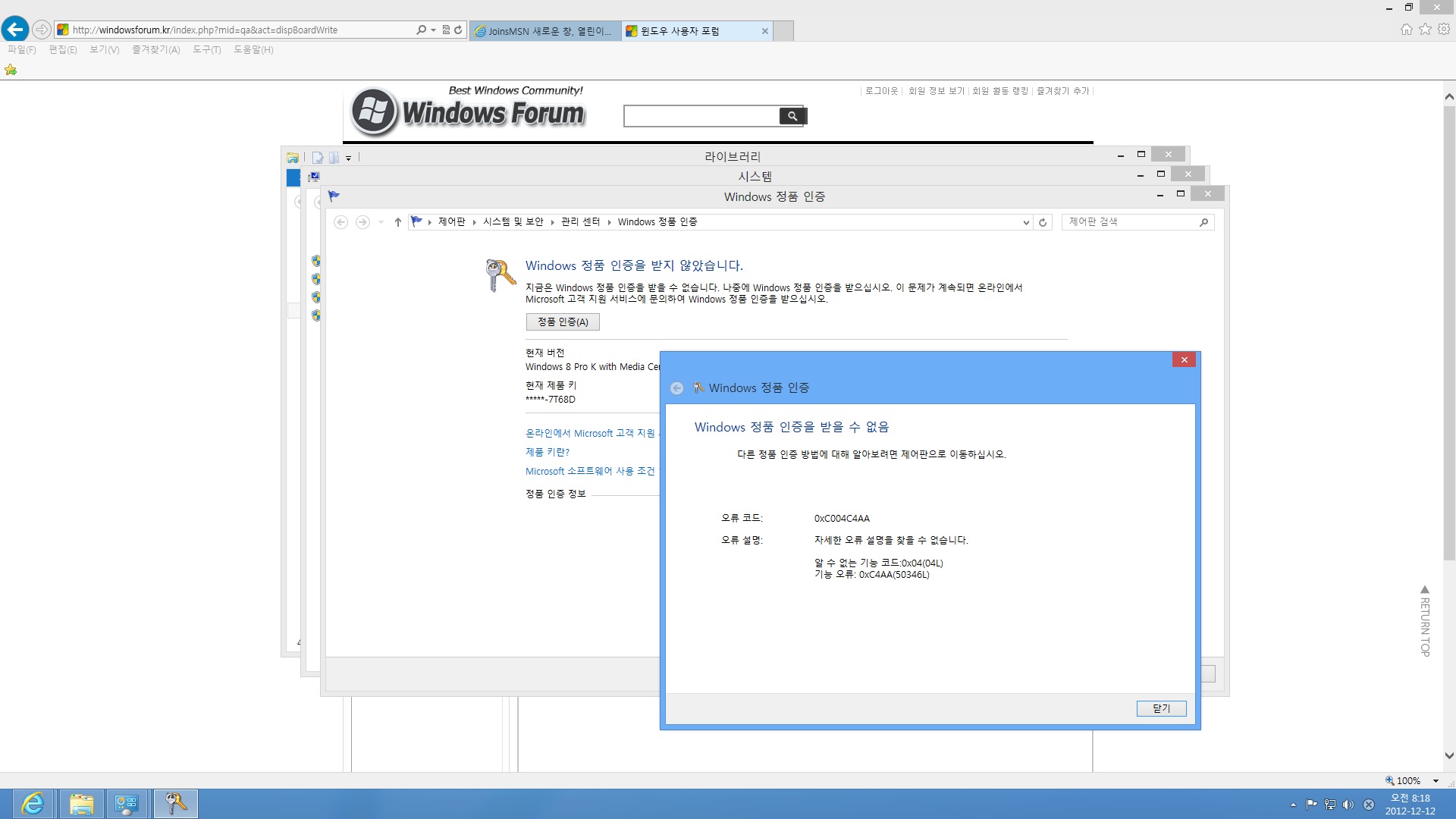Open File Explorer from the taskbar
The height and width of the screenshot is (819, 1456).
[81, 804]
